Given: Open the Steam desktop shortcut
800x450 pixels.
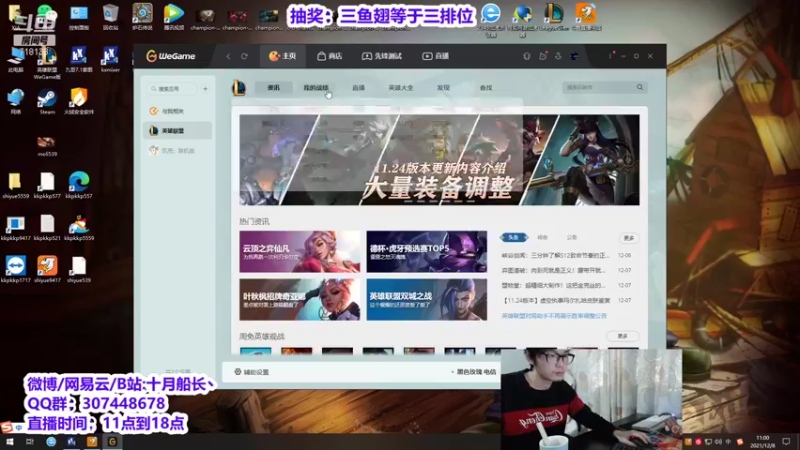Looking at the screenshot, I should (x=47, y=102).
